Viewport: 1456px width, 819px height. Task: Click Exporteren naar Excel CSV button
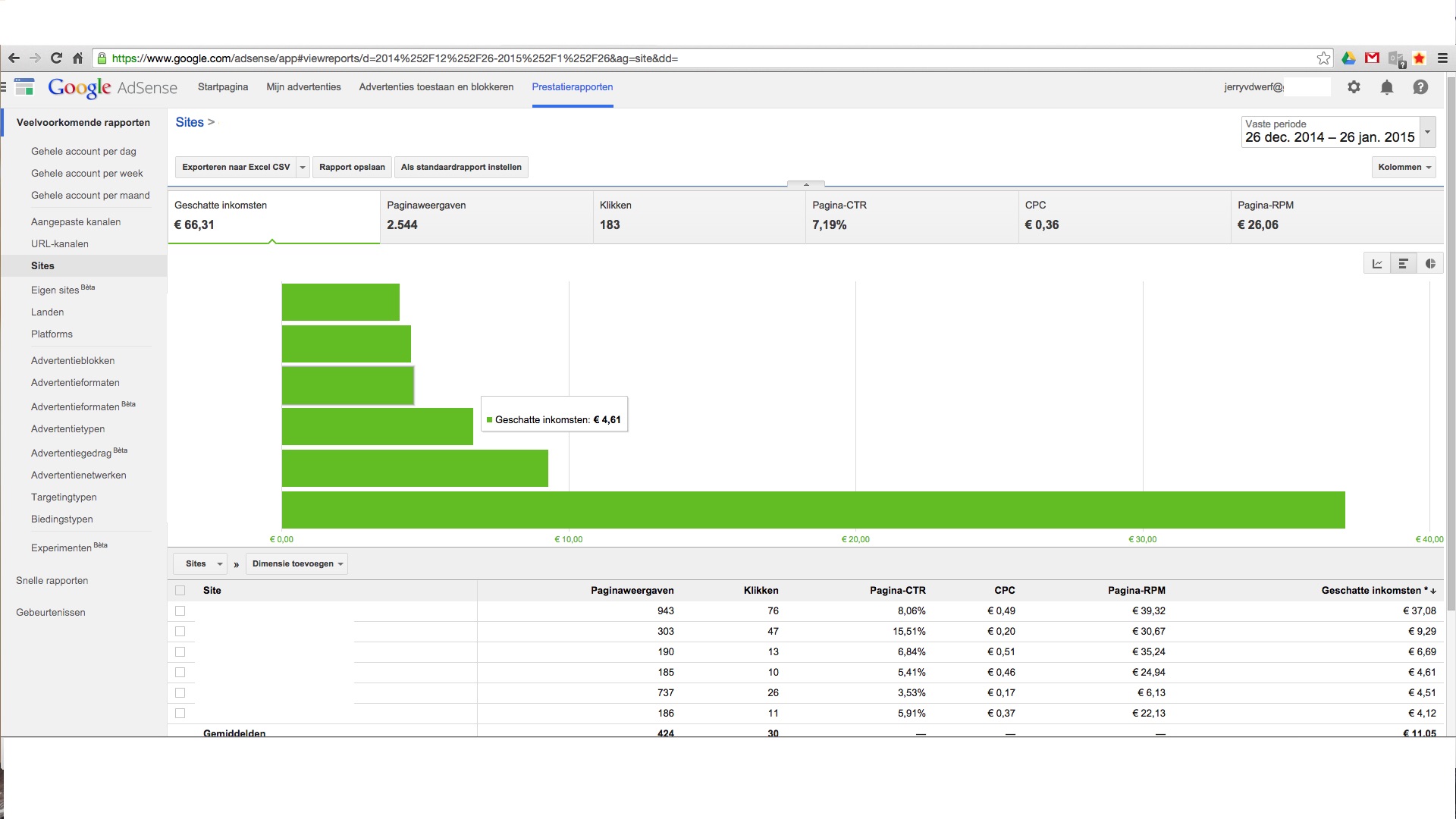(x=236, y=168)
